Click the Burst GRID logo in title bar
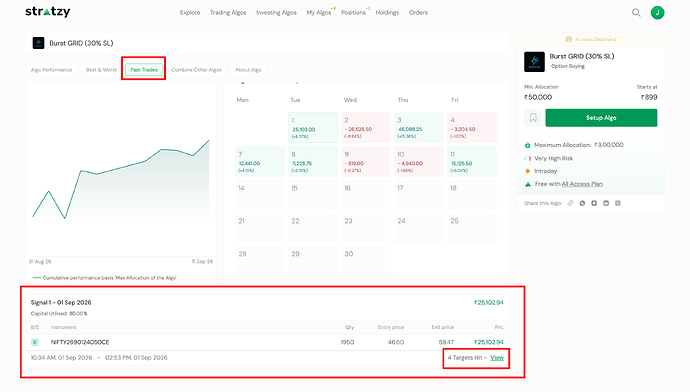This screenshot has height=392, width=690. [x=38, y=43]
